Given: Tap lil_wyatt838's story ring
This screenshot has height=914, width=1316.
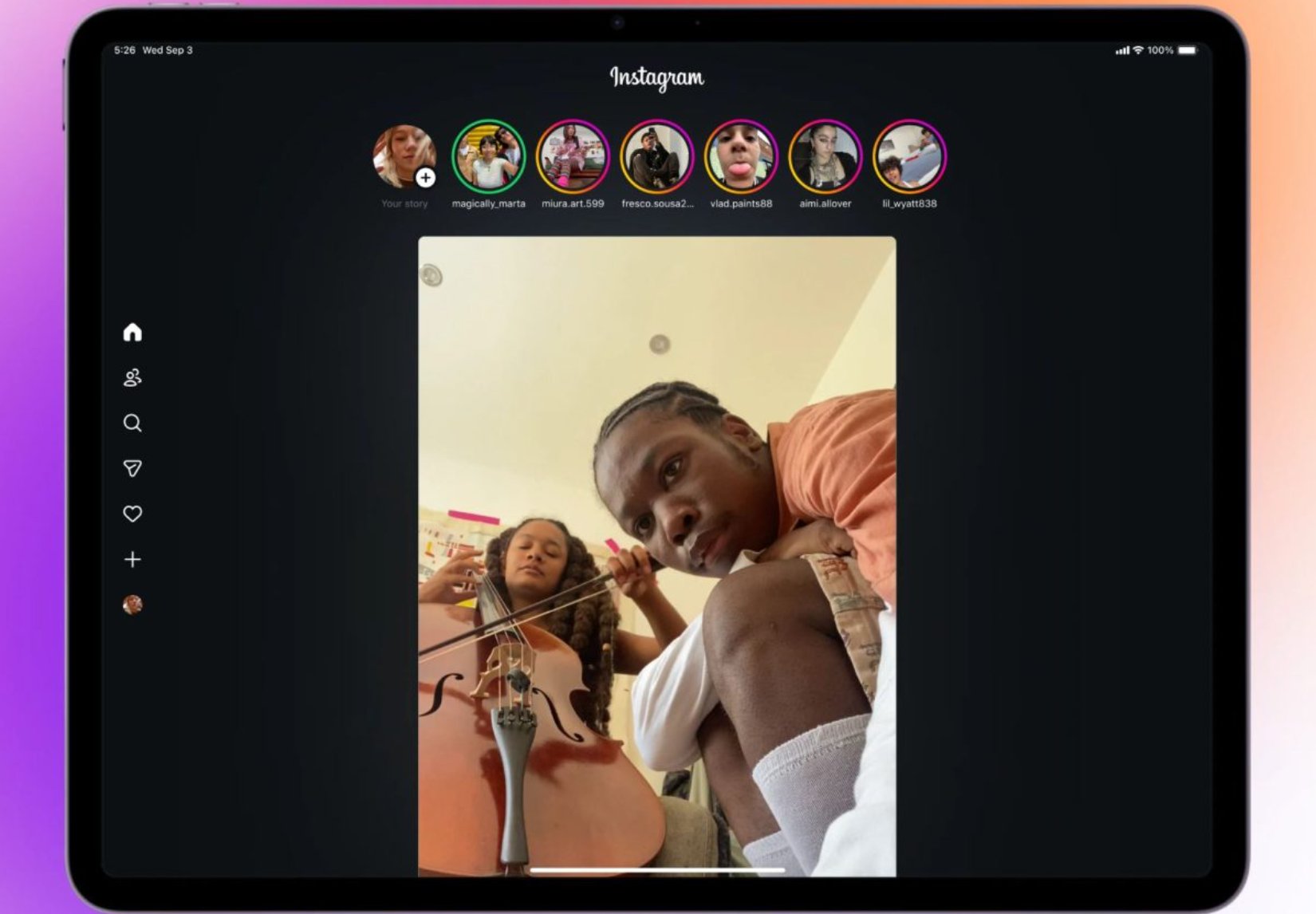Looking at the screenshot, I should click(x=909, y=157).
